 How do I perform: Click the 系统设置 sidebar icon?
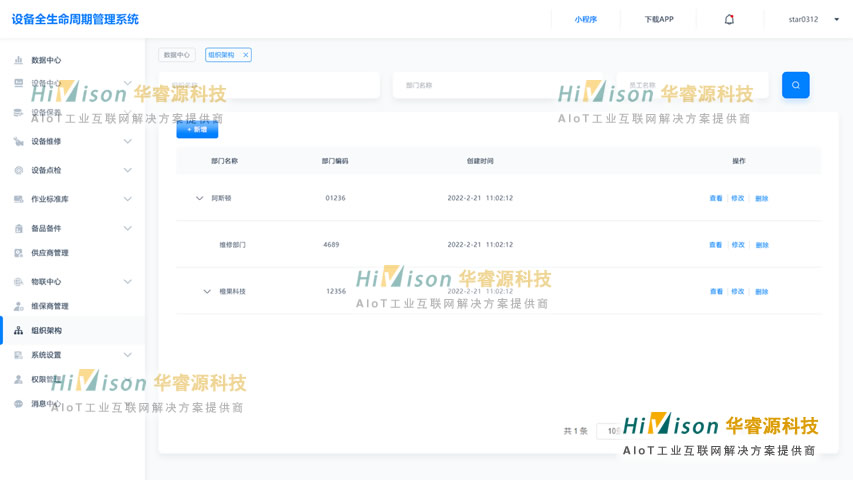(x=18, y=355)
